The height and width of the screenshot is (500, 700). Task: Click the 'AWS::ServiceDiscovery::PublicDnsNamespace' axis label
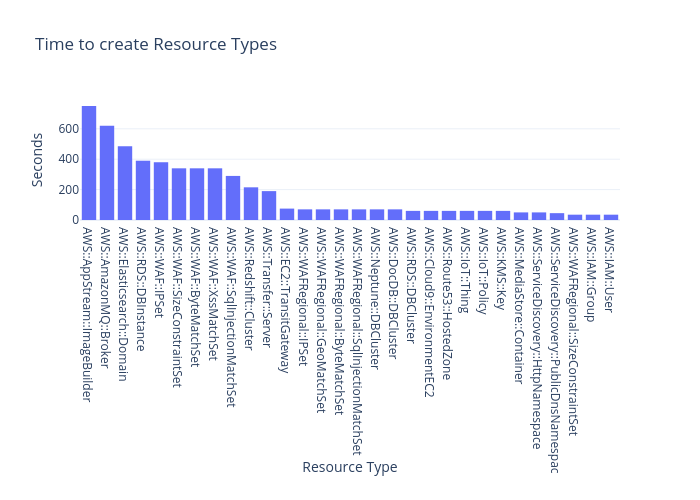(555, 350)
